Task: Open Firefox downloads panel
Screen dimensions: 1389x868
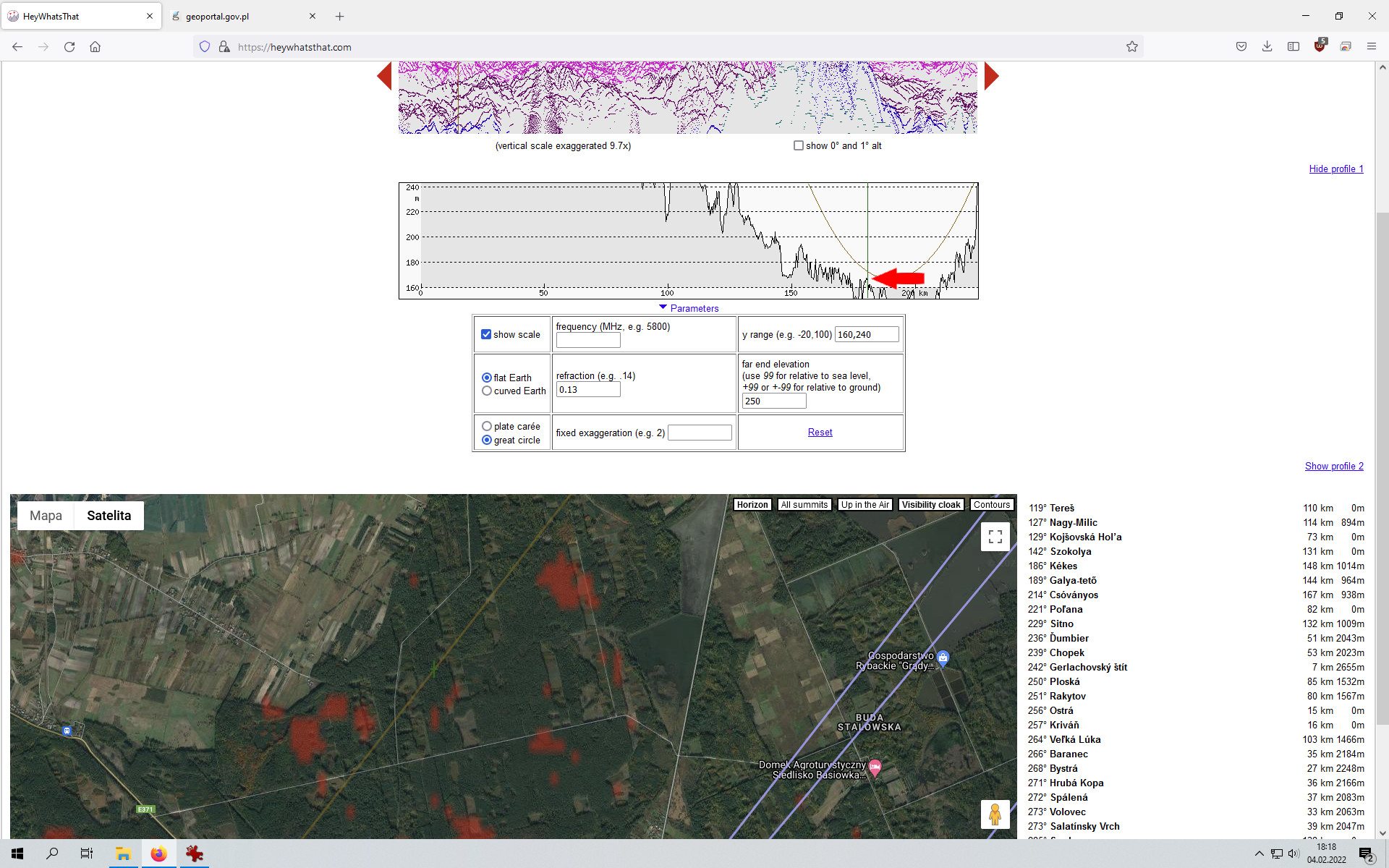Action: coord(1267,47)
